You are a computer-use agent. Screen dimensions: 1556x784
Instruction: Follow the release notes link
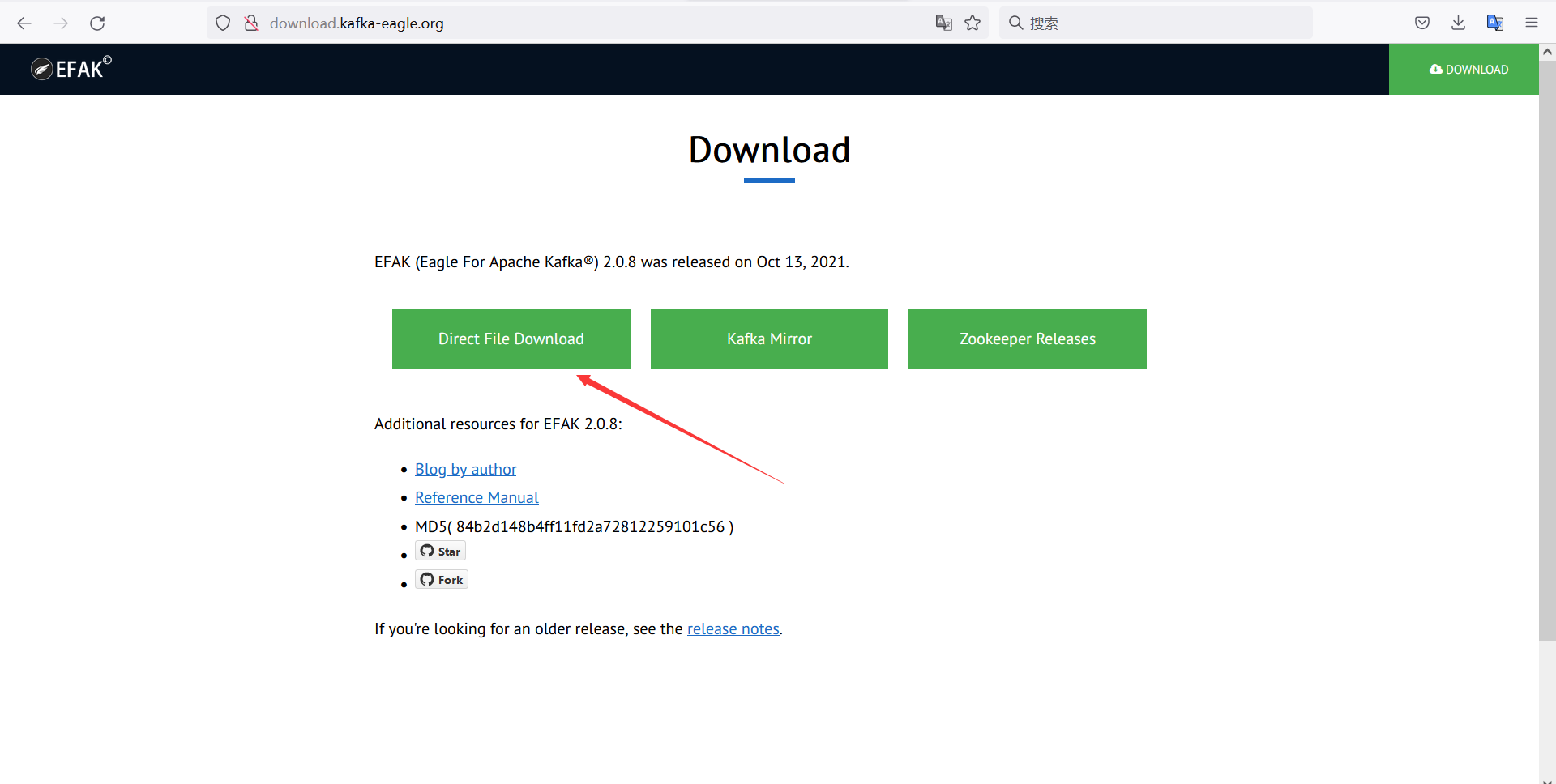click(733, 628)
